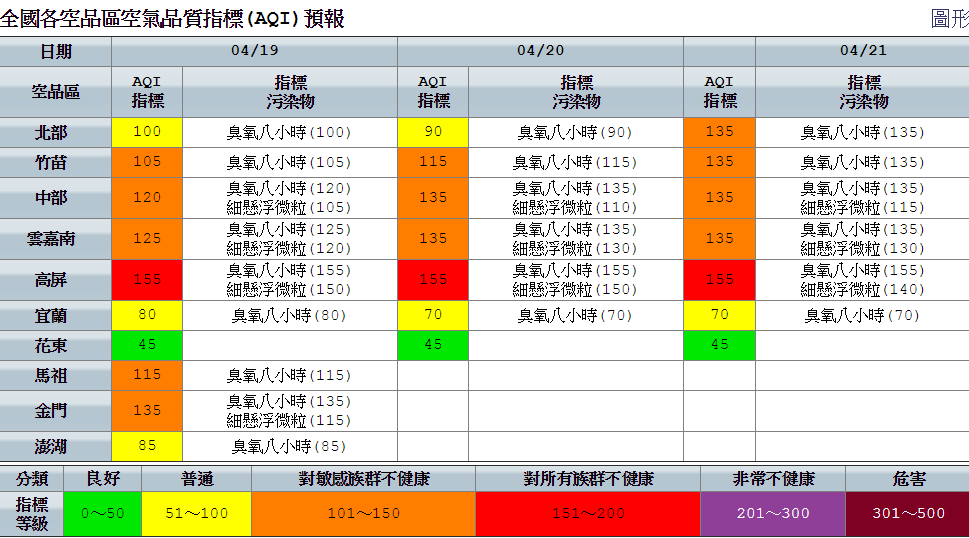Click the AQI指標 header under 04/19
Image resolution: width=969 pixels, height=538 pixels.
click(147, 92)
